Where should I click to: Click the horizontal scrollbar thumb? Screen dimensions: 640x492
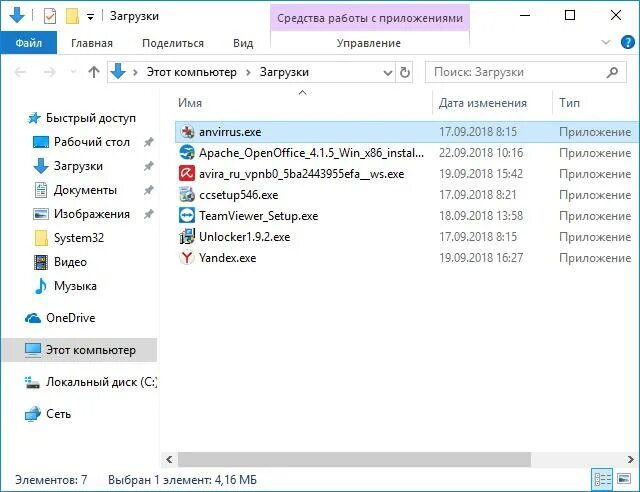coord(354,459)
